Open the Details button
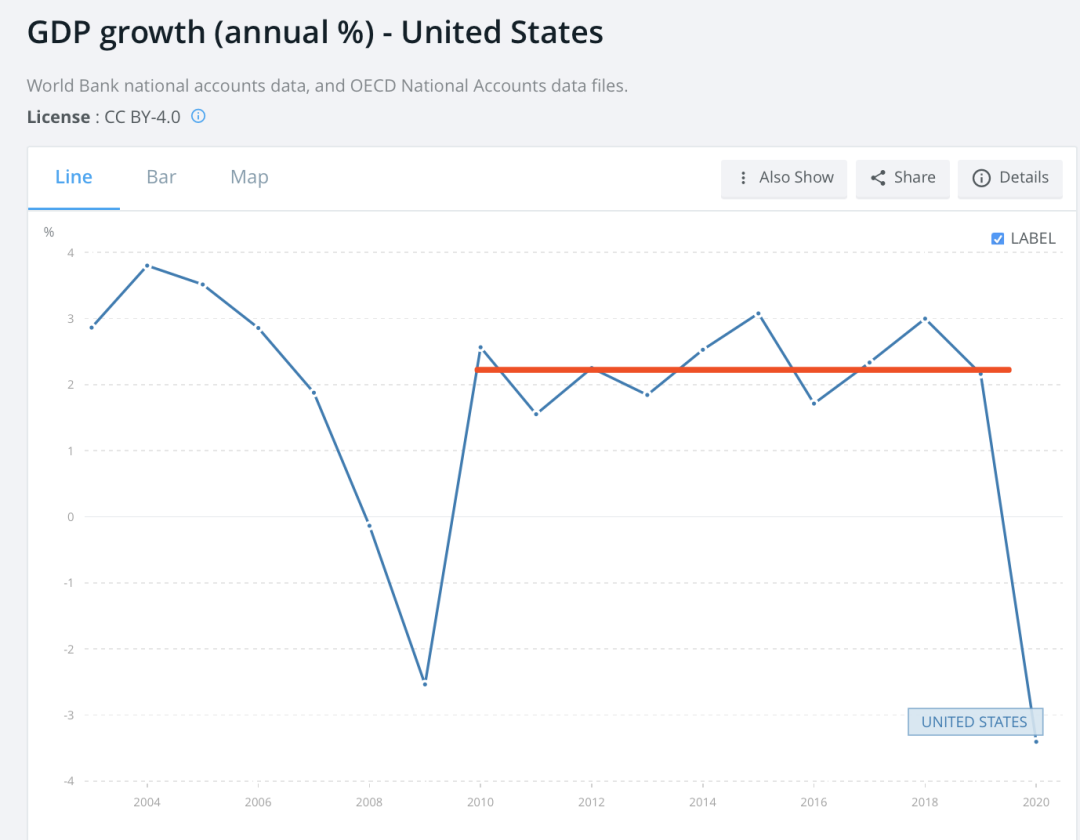This screenshot has height=840, width=1080. 1010,178
